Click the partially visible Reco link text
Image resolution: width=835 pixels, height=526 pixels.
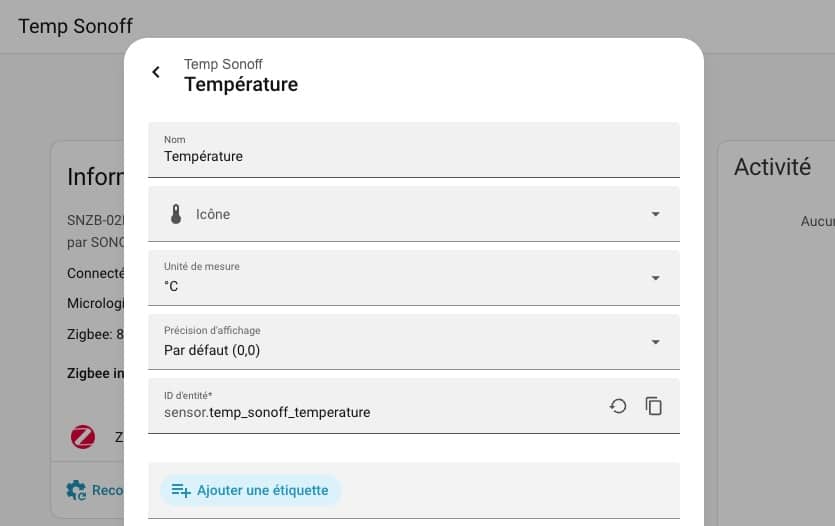(107, 490)
